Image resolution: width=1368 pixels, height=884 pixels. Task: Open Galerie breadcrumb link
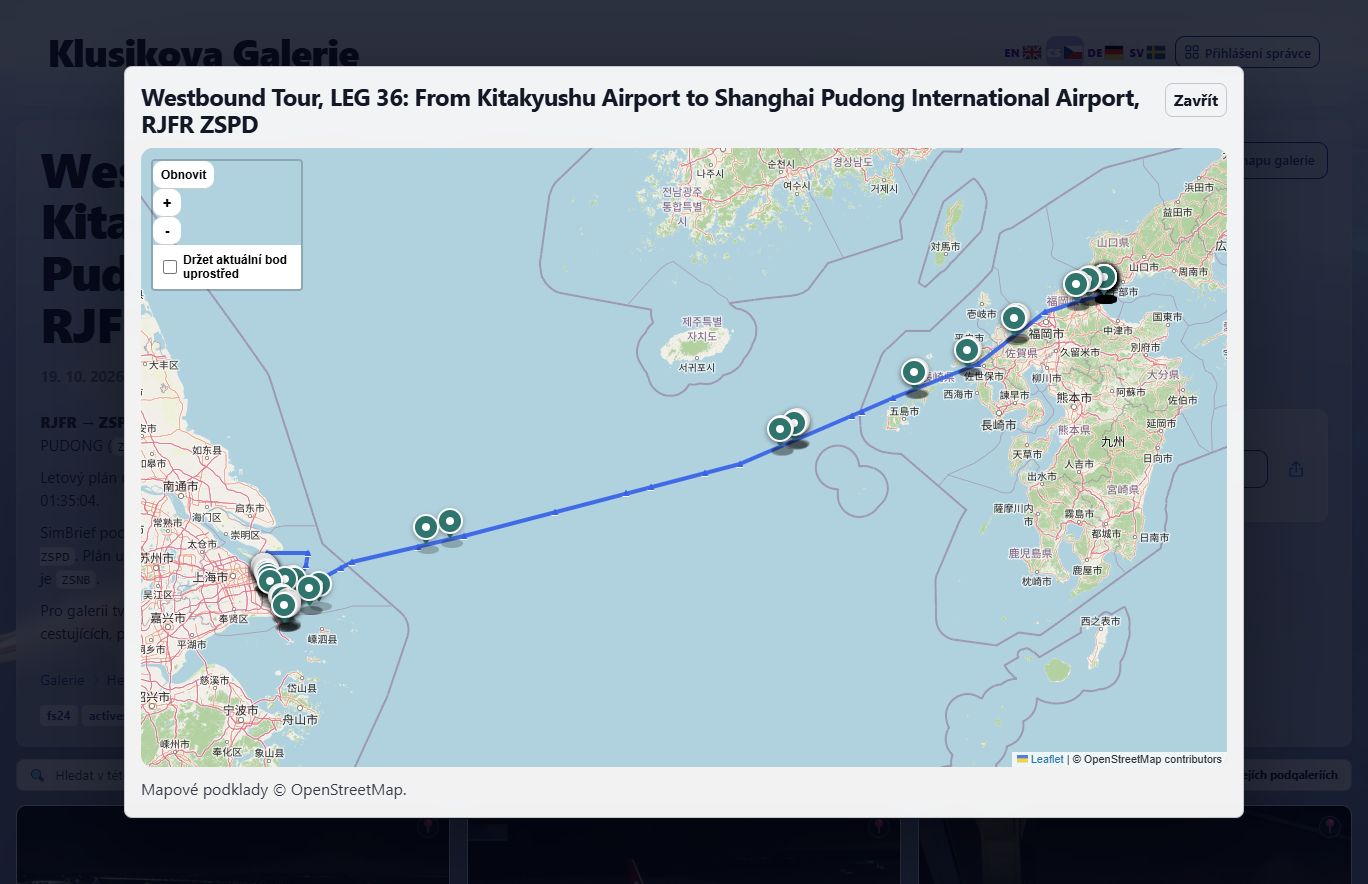[62, 680]
